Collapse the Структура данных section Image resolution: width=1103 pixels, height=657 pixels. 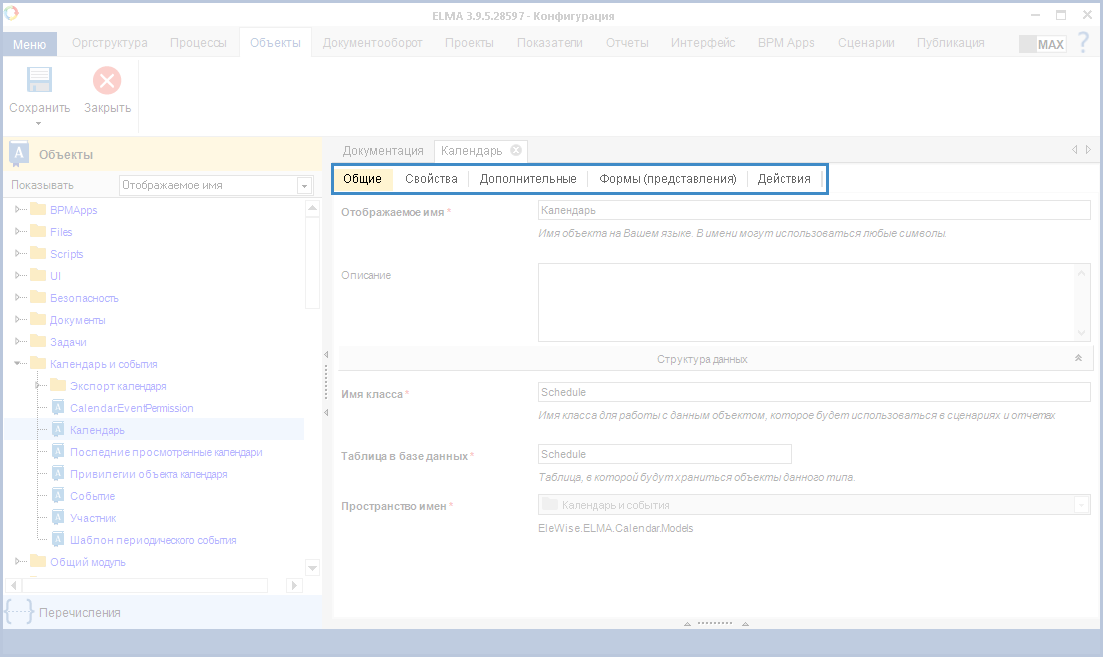[x=1078, y=358]
